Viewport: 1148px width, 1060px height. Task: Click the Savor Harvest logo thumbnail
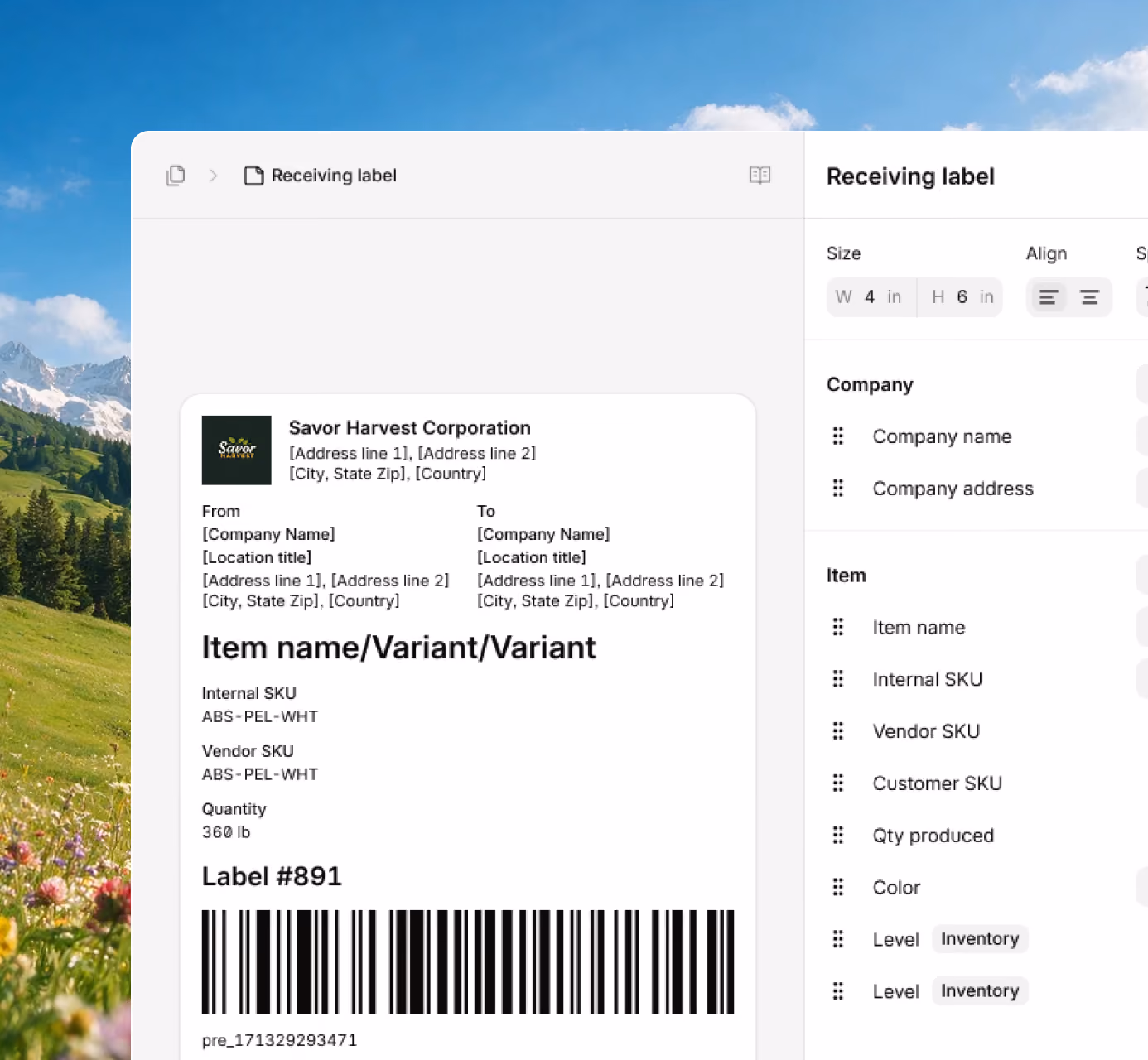tap(237, 450)
